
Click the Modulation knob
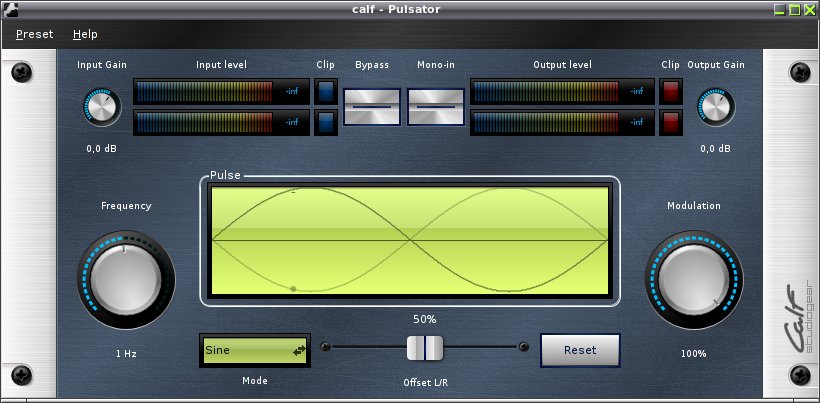pos(693,279)
